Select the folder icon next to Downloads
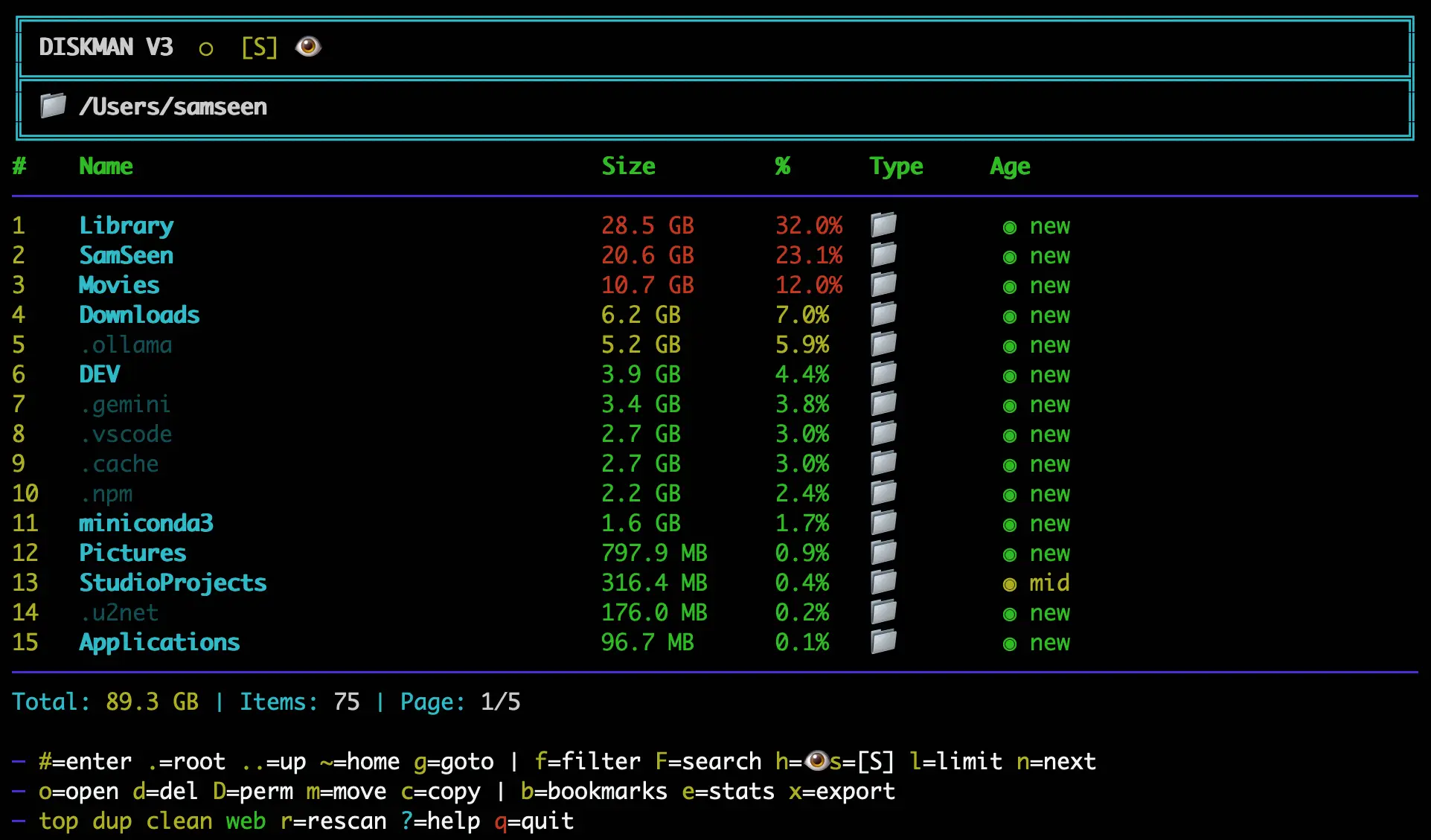Viewport: 1431px width, 840px height. click(x=883, y=313)
